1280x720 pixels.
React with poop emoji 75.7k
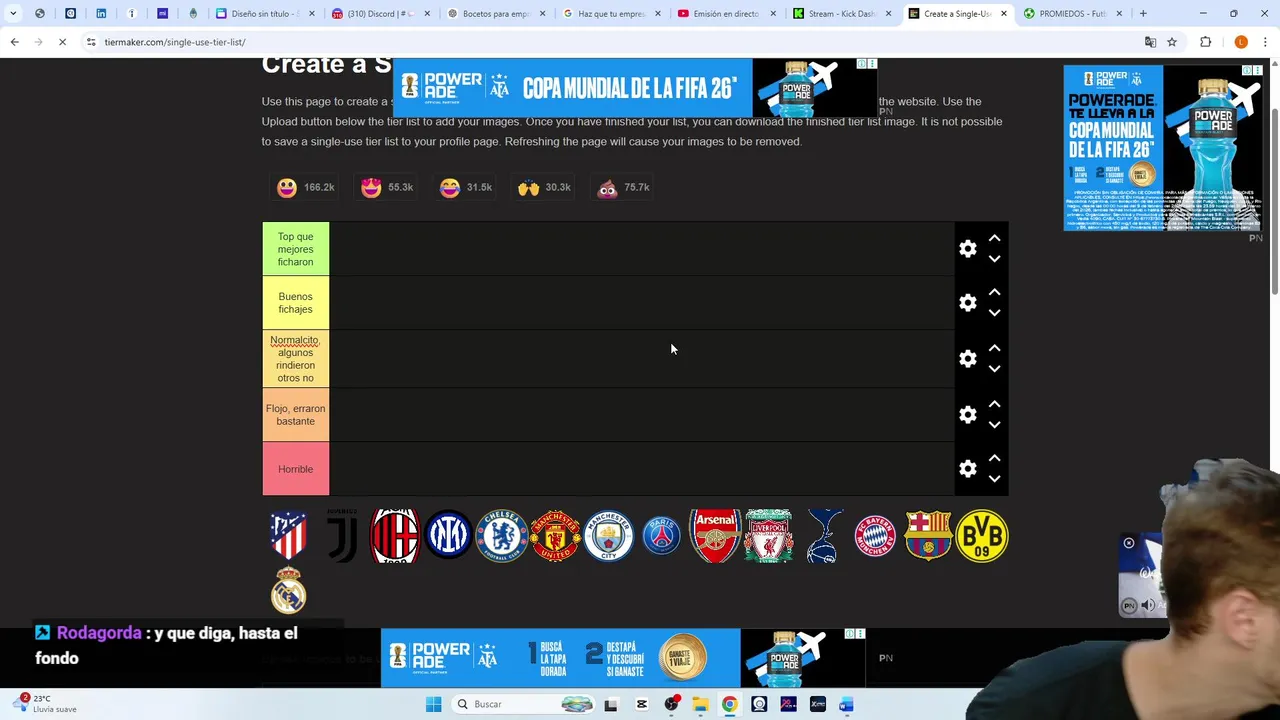623,187
